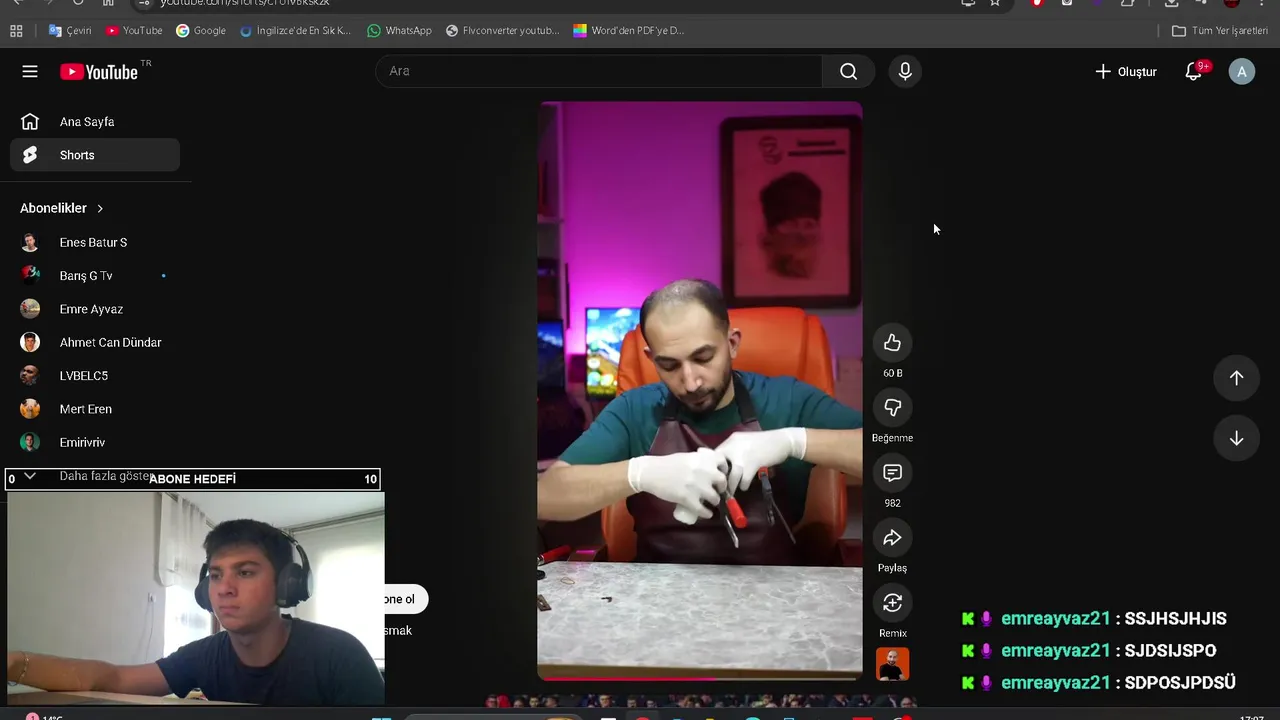The image size is (1280, 720).
Task: Go to the next Short with down arrow
Action: click(x=1236, y=439)
